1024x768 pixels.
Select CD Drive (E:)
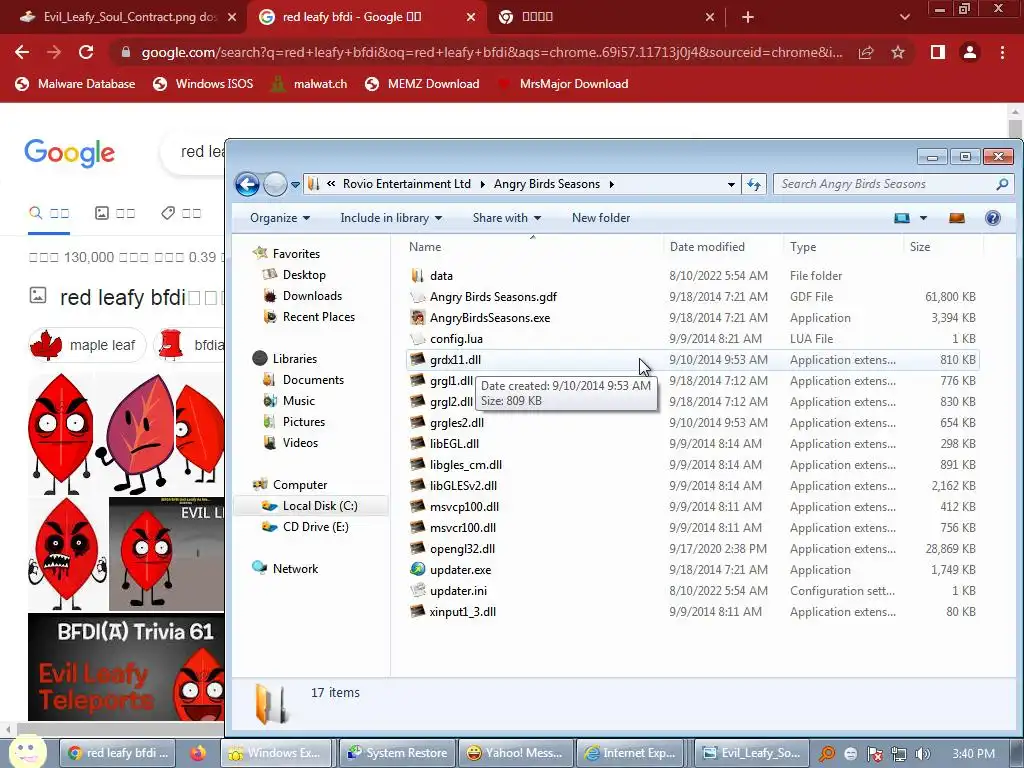(x=315, y=526)
